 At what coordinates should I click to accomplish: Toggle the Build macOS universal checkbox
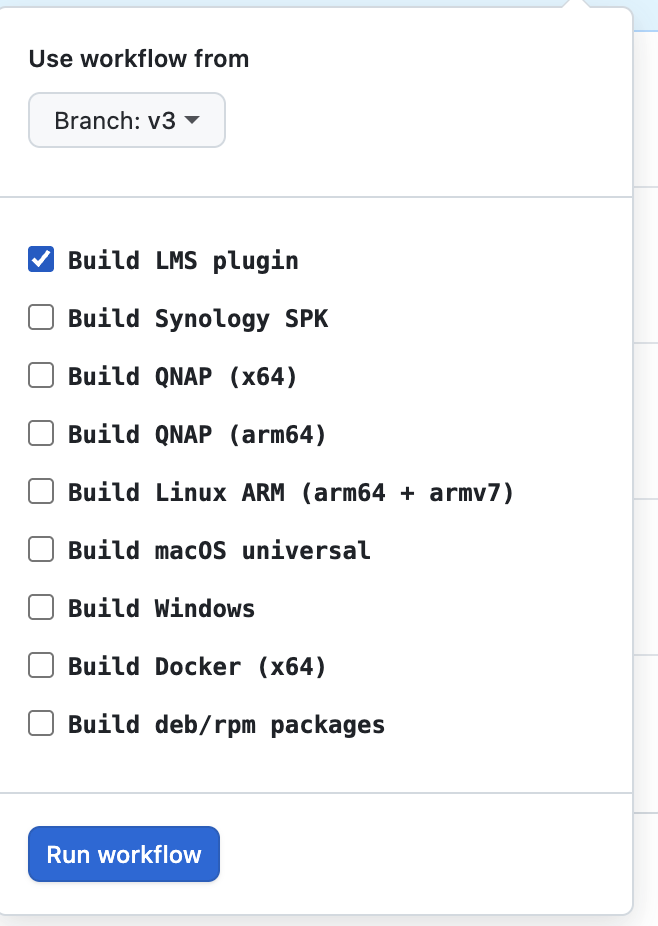click(41, 550)
